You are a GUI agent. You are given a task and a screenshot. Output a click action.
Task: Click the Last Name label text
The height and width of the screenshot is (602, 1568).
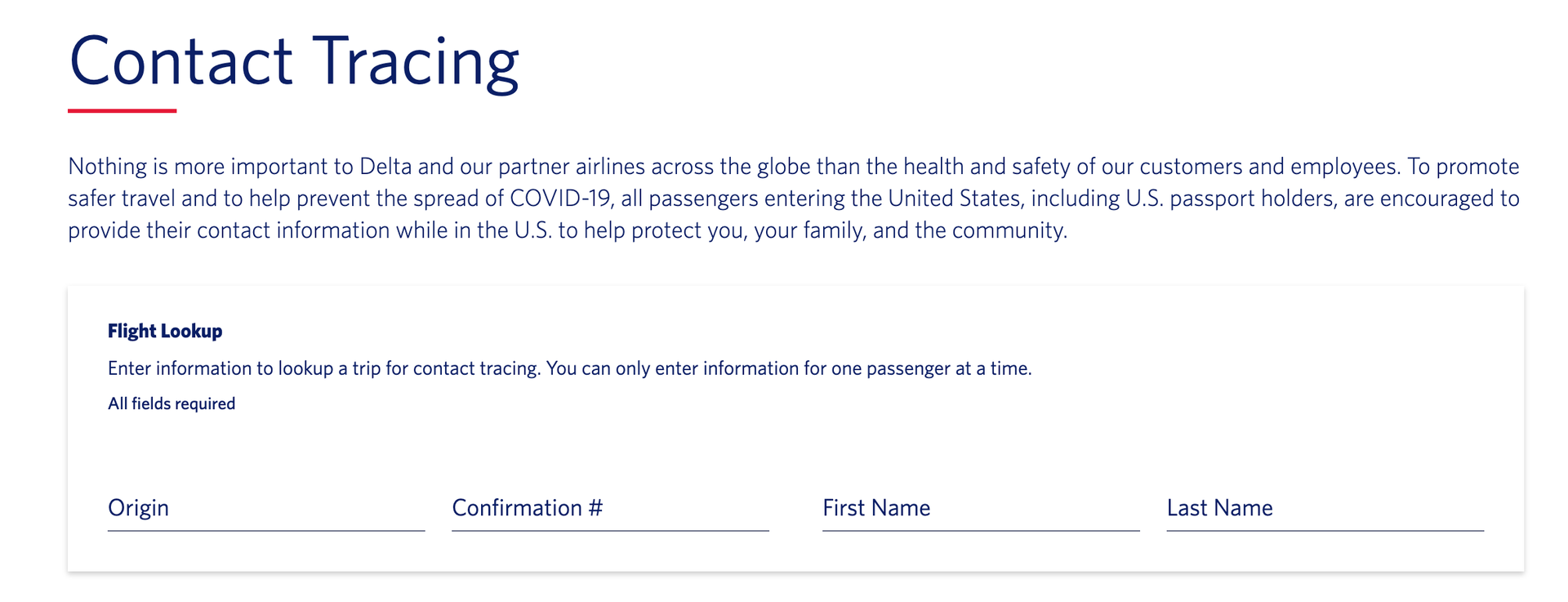[x=1219, y=508]
